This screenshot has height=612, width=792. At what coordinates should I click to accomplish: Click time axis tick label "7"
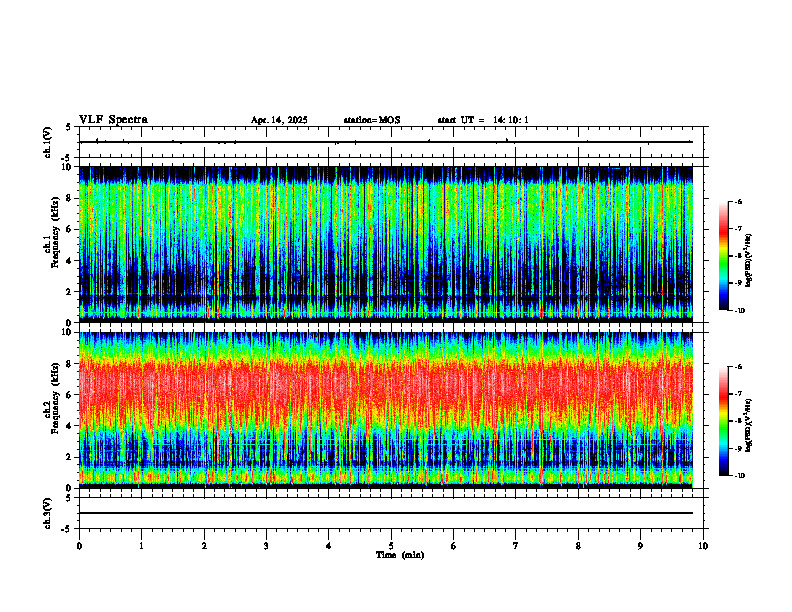click(x=516, y=546)
